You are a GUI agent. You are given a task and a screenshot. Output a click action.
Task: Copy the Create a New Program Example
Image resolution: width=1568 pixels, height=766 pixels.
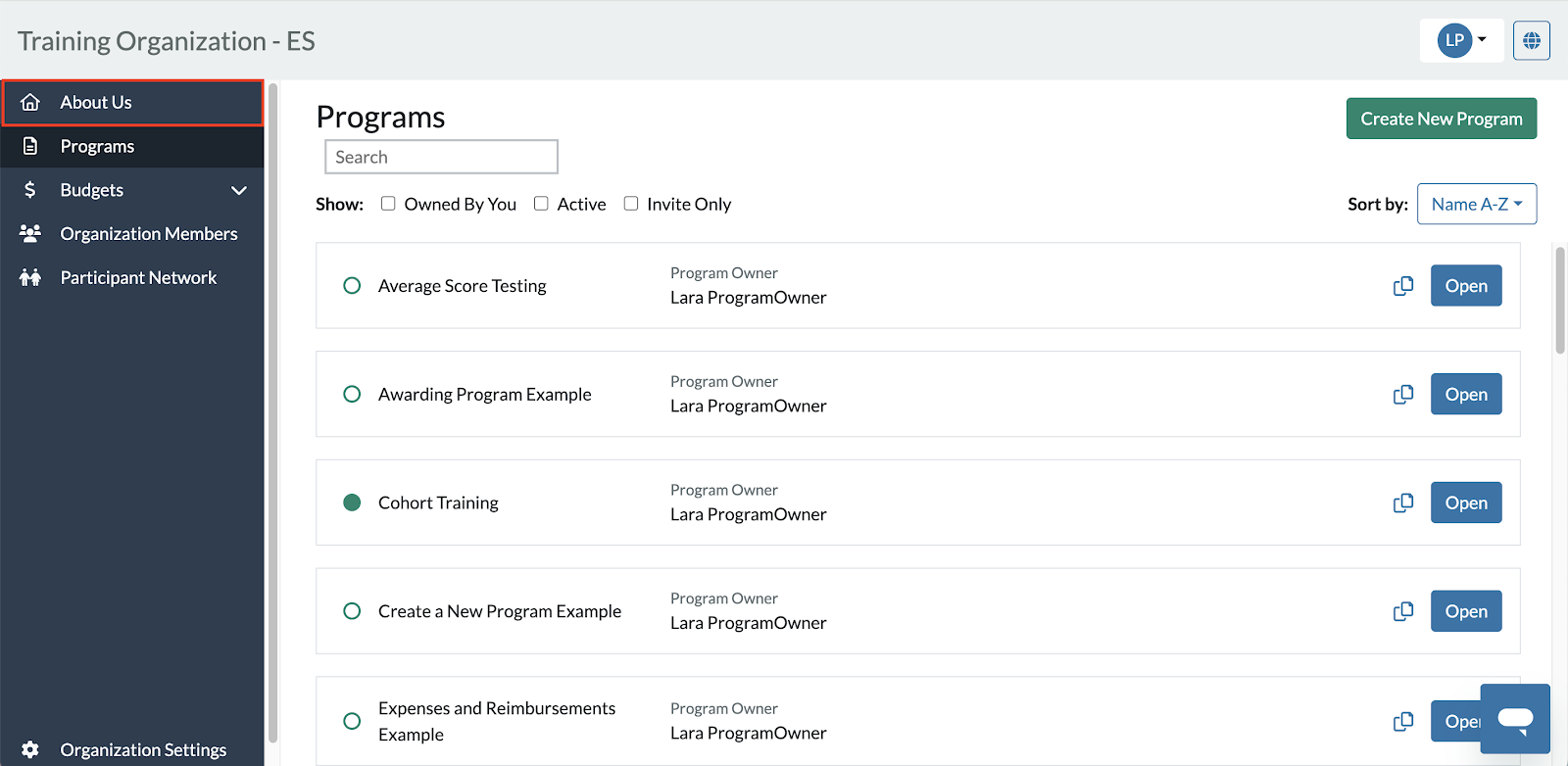(1403, 611)
